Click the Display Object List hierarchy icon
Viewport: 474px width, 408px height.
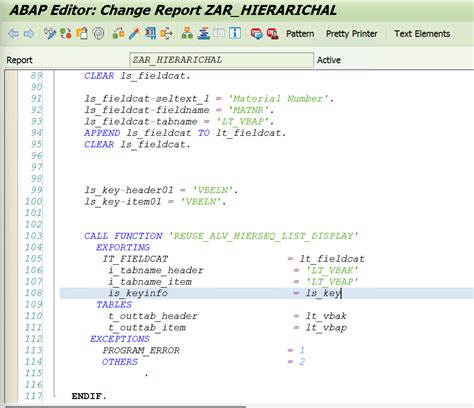tap(187, 33)
